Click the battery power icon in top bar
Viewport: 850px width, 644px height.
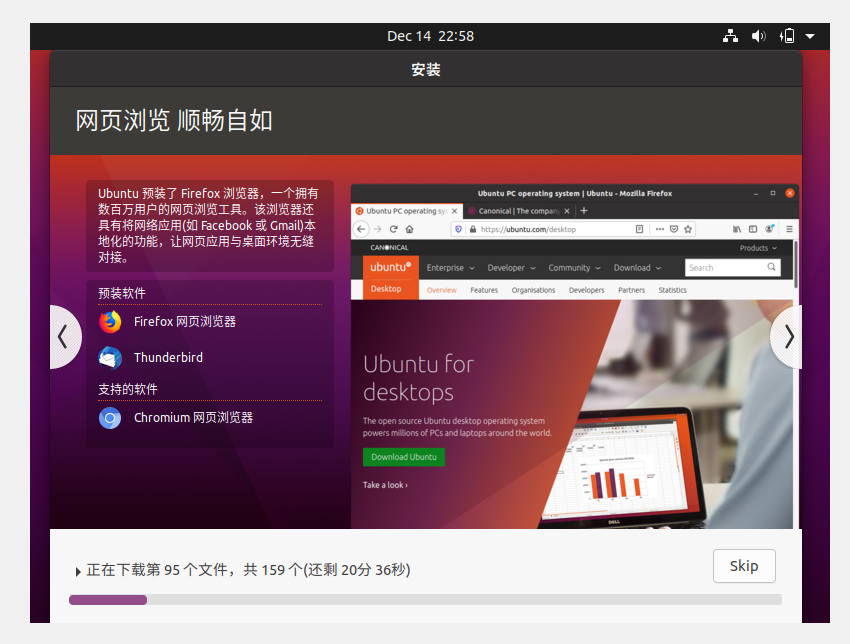click(x=787, y=36)
